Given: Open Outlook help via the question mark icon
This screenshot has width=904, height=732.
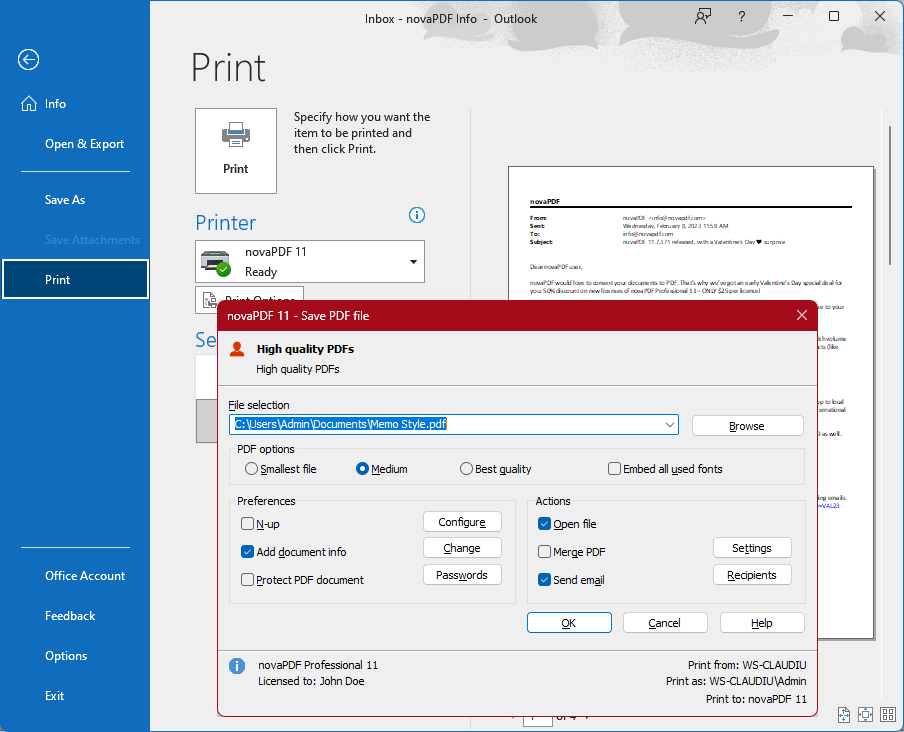Looking at the screenshot, I should click(x=742, y=17).
